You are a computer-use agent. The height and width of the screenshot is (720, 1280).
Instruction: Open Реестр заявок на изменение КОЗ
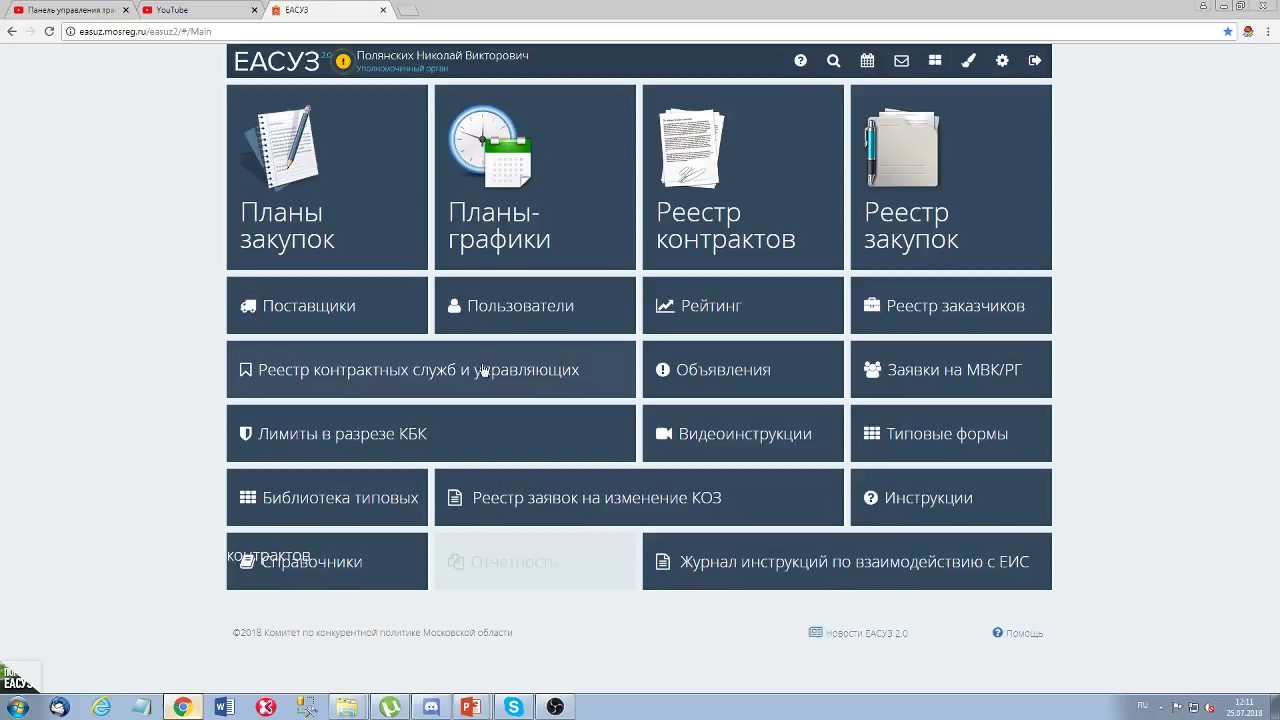pos(639,497)
